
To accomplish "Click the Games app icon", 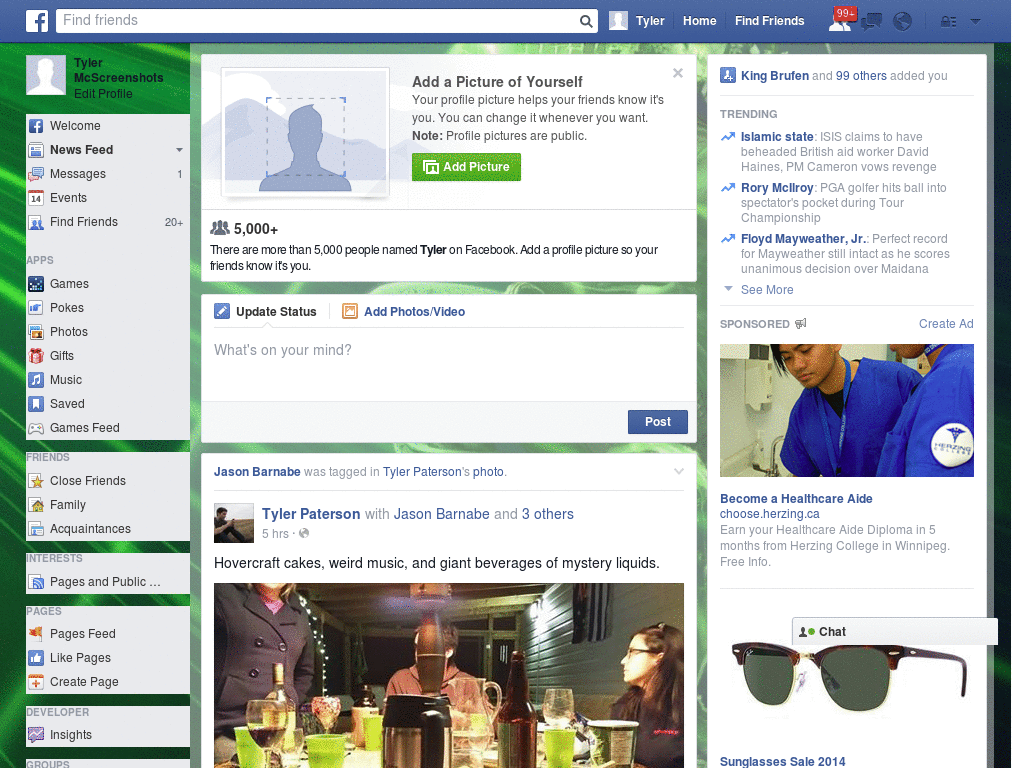I will coord(36,284).
